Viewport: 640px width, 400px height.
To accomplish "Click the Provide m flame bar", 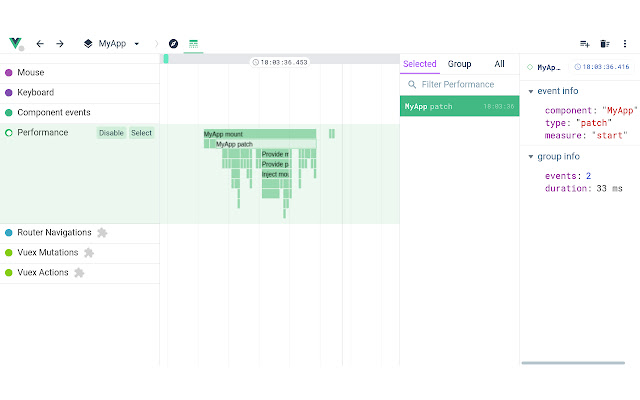I will coord(275,154).
